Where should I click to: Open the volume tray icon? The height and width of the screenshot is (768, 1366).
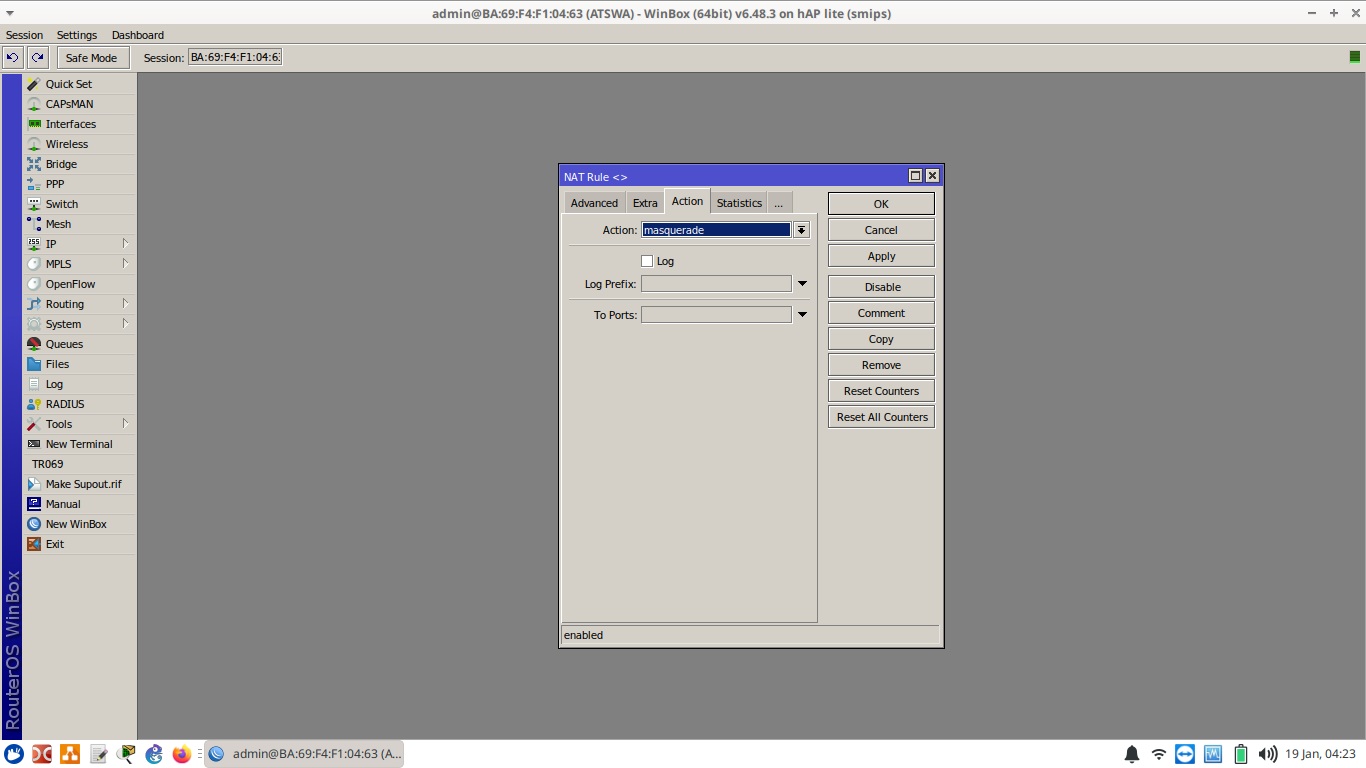click(x=1268, y=754)
